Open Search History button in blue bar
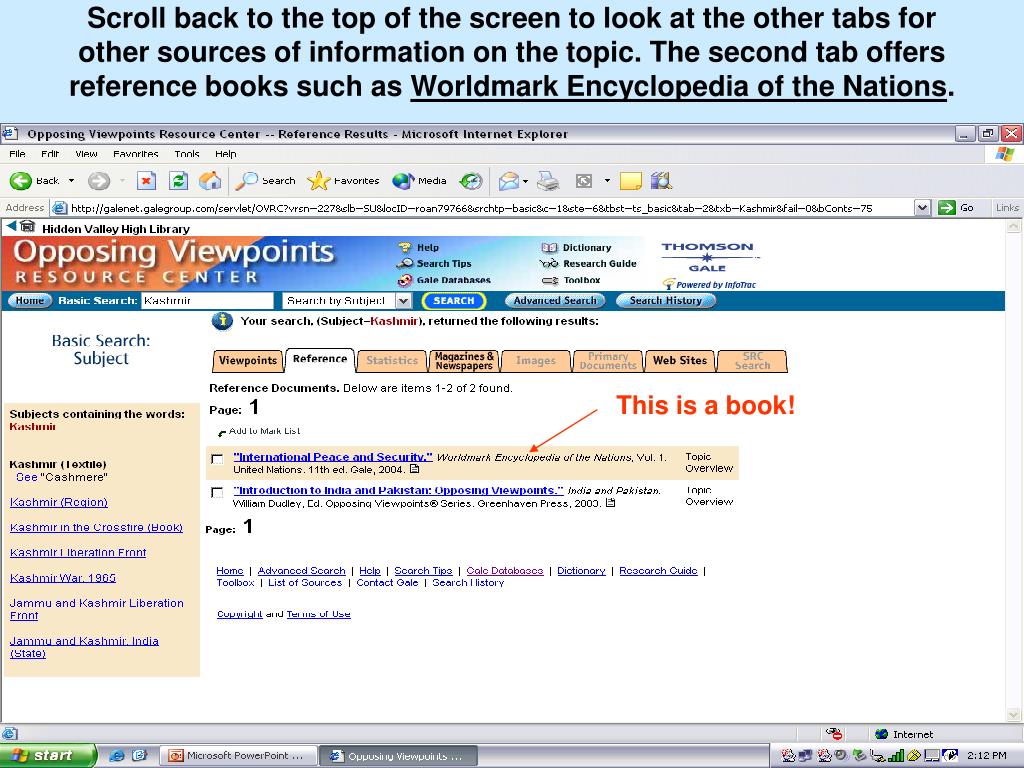This screenshot has height=768, width=1024. coord(665,300)
